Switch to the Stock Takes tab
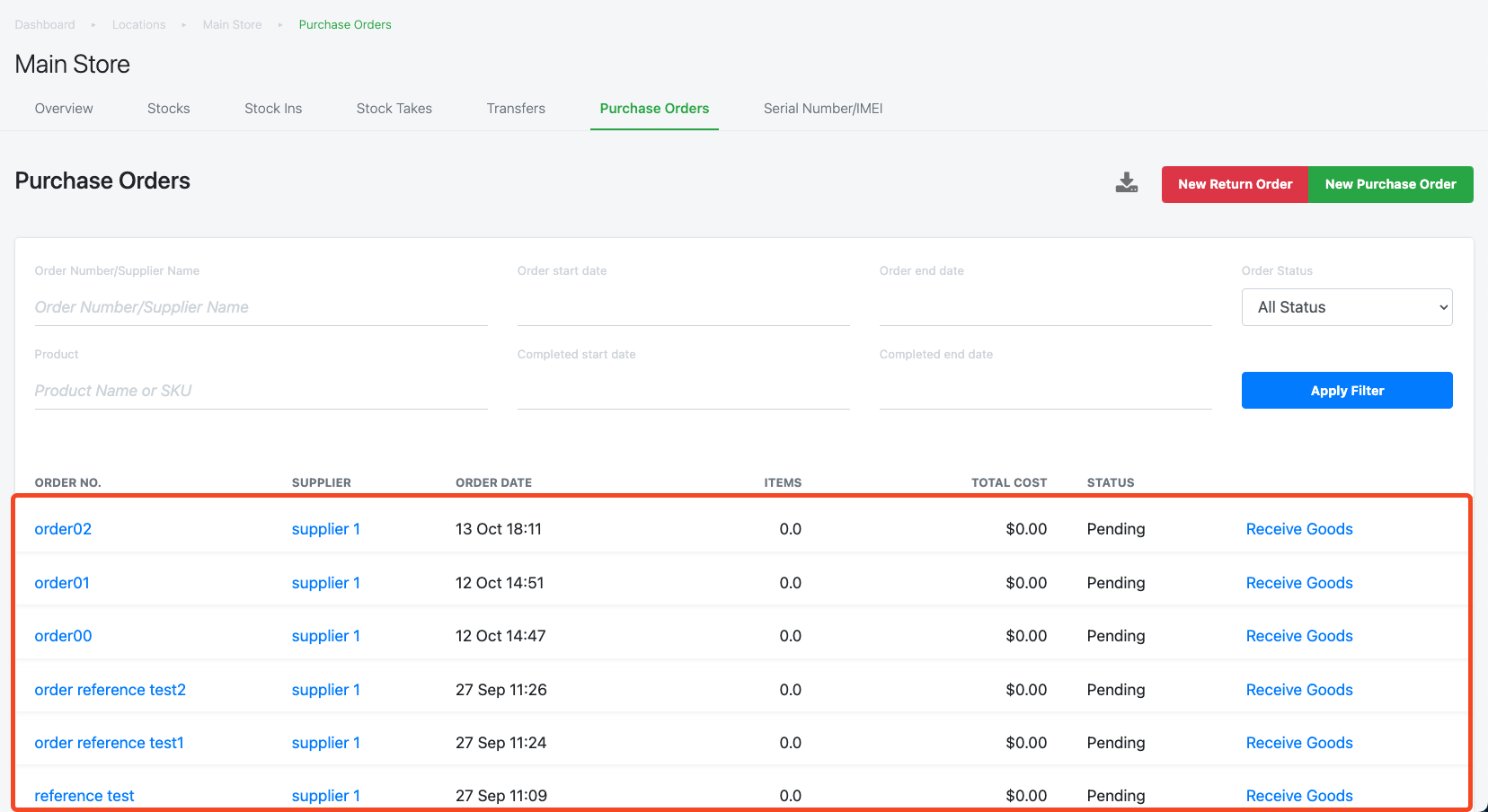The height and width of the screenshot is (812, 1488). pyautogui.click(x=394, y=109)
